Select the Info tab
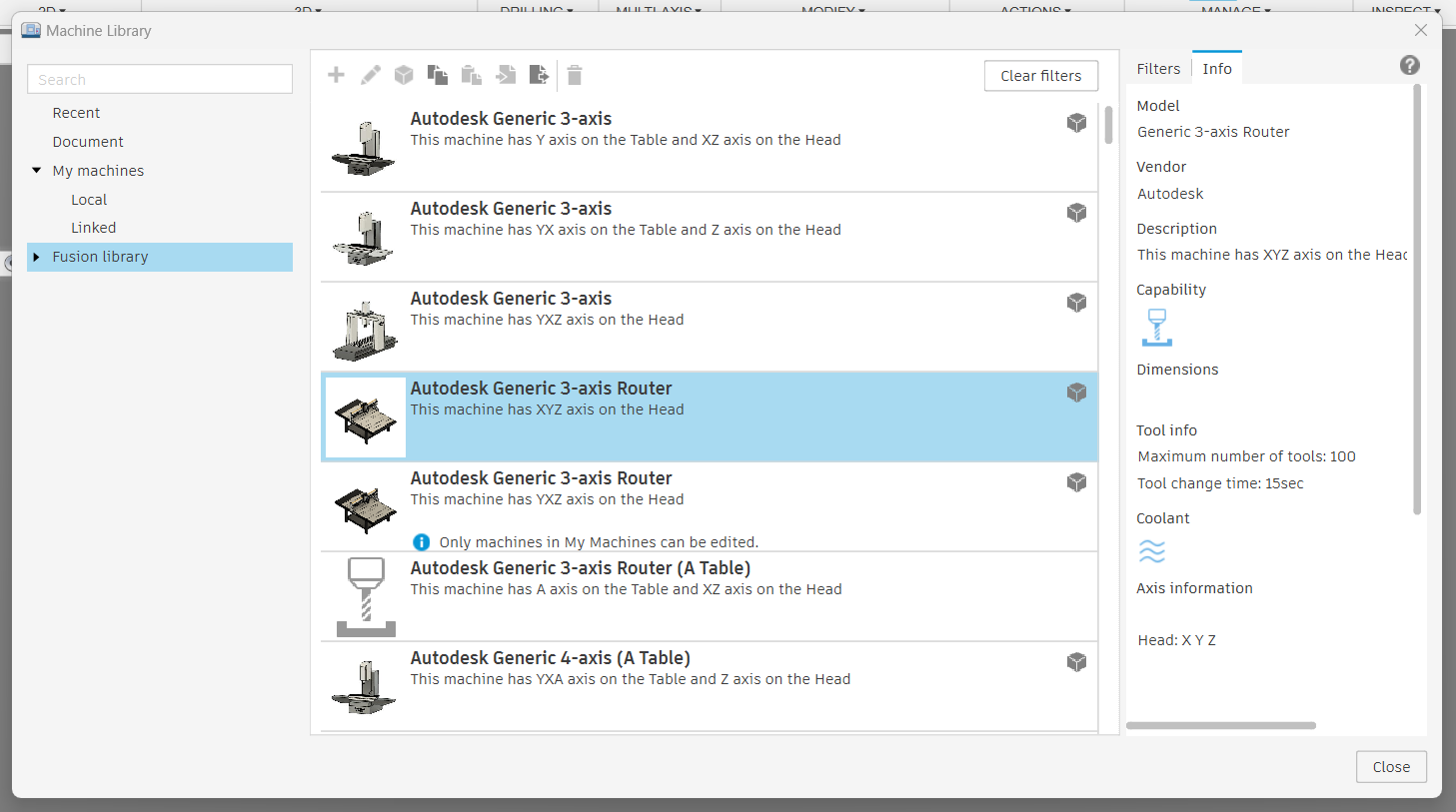The image size is (1456, 812). tap(1217, 69)
